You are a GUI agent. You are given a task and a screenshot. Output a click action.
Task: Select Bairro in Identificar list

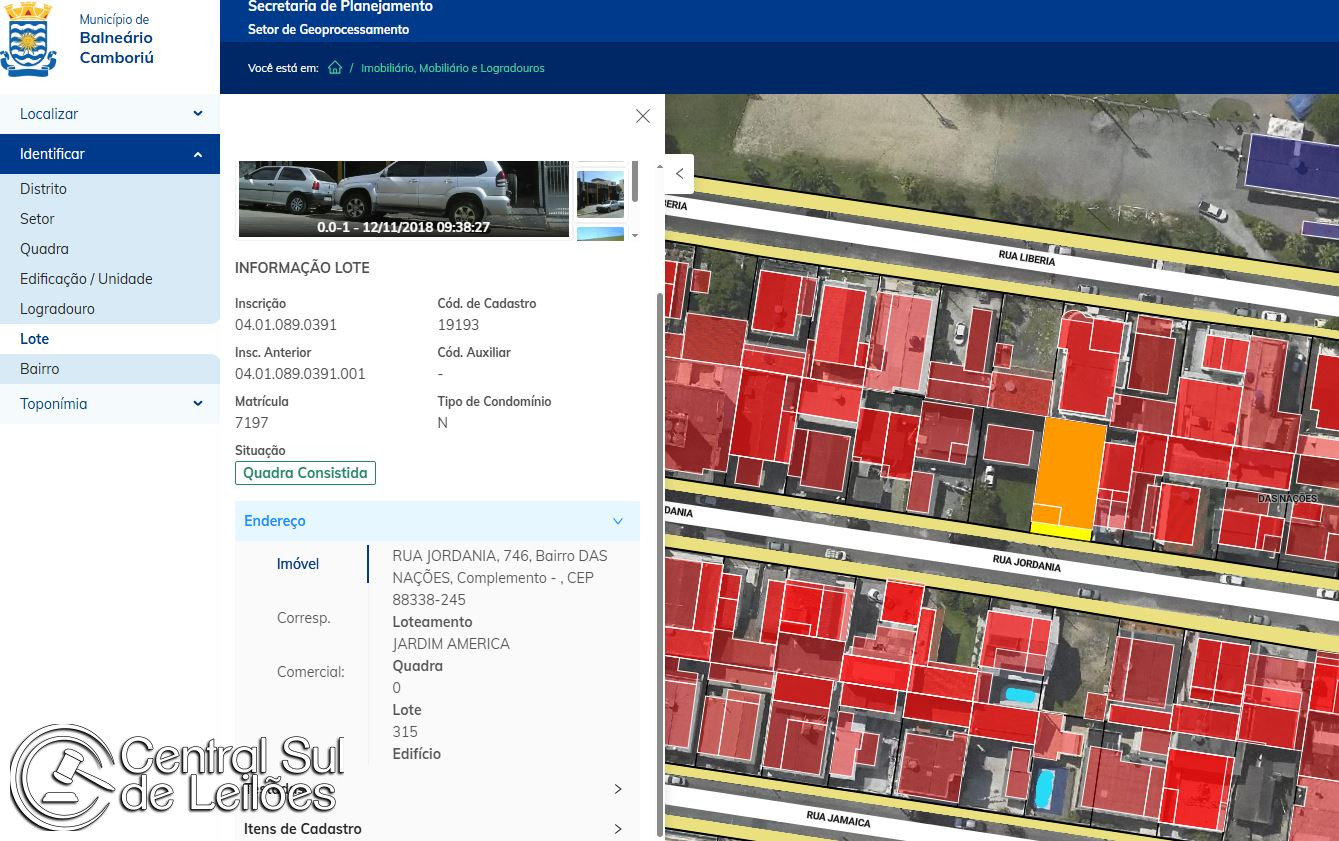coord(39,369)
